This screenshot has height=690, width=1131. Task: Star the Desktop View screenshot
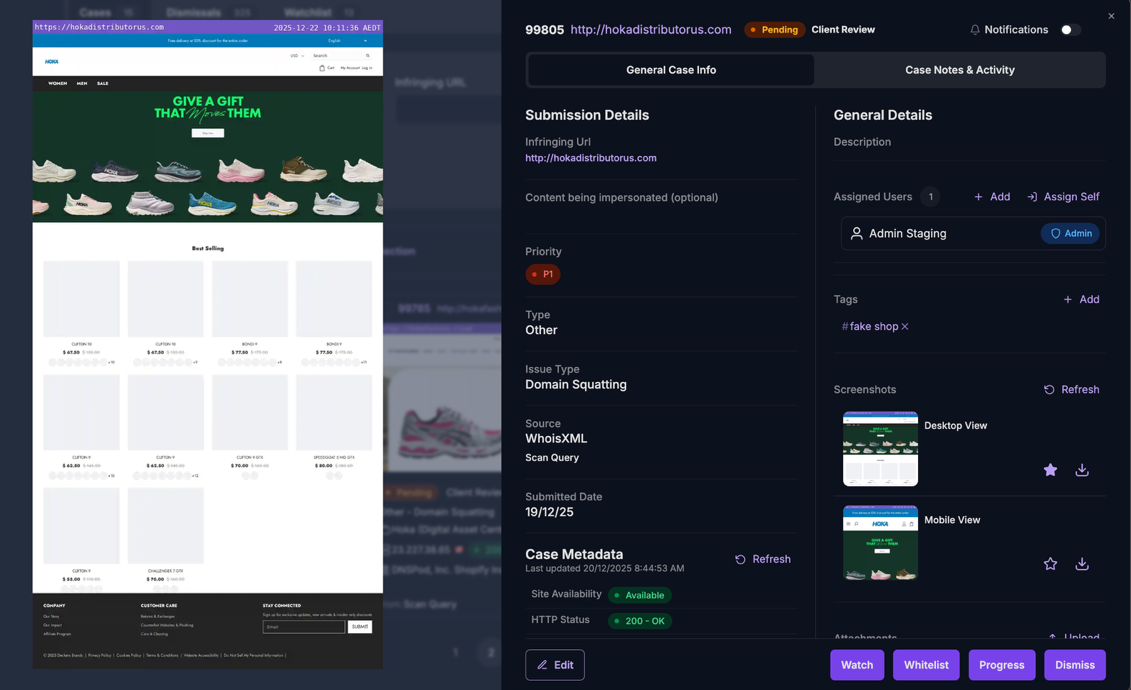pyautogui.click(x=1050, y=470)
